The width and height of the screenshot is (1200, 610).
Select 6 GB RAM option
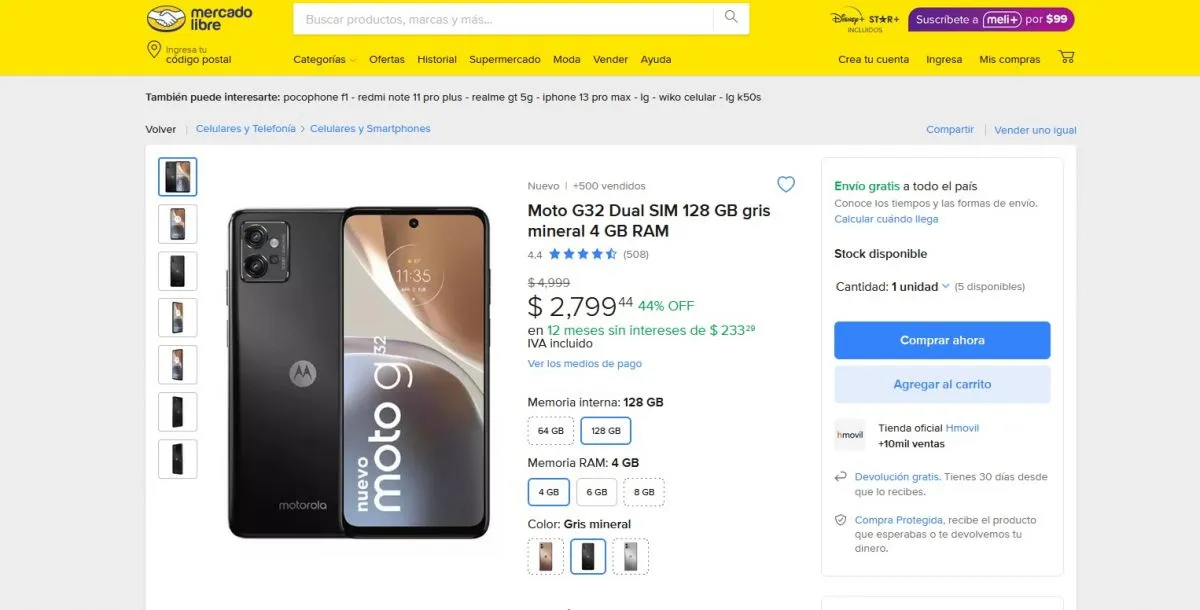click(597, 492)
